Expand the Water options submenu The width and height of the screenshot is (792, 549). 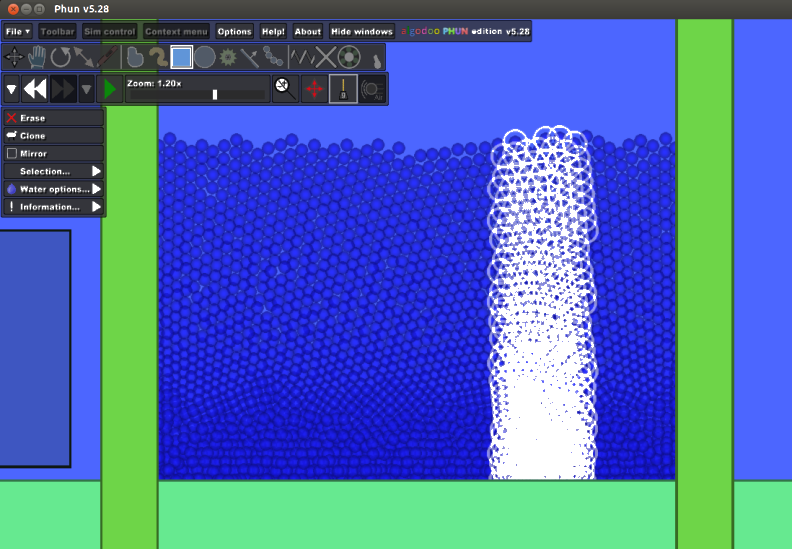coord(53,189)
